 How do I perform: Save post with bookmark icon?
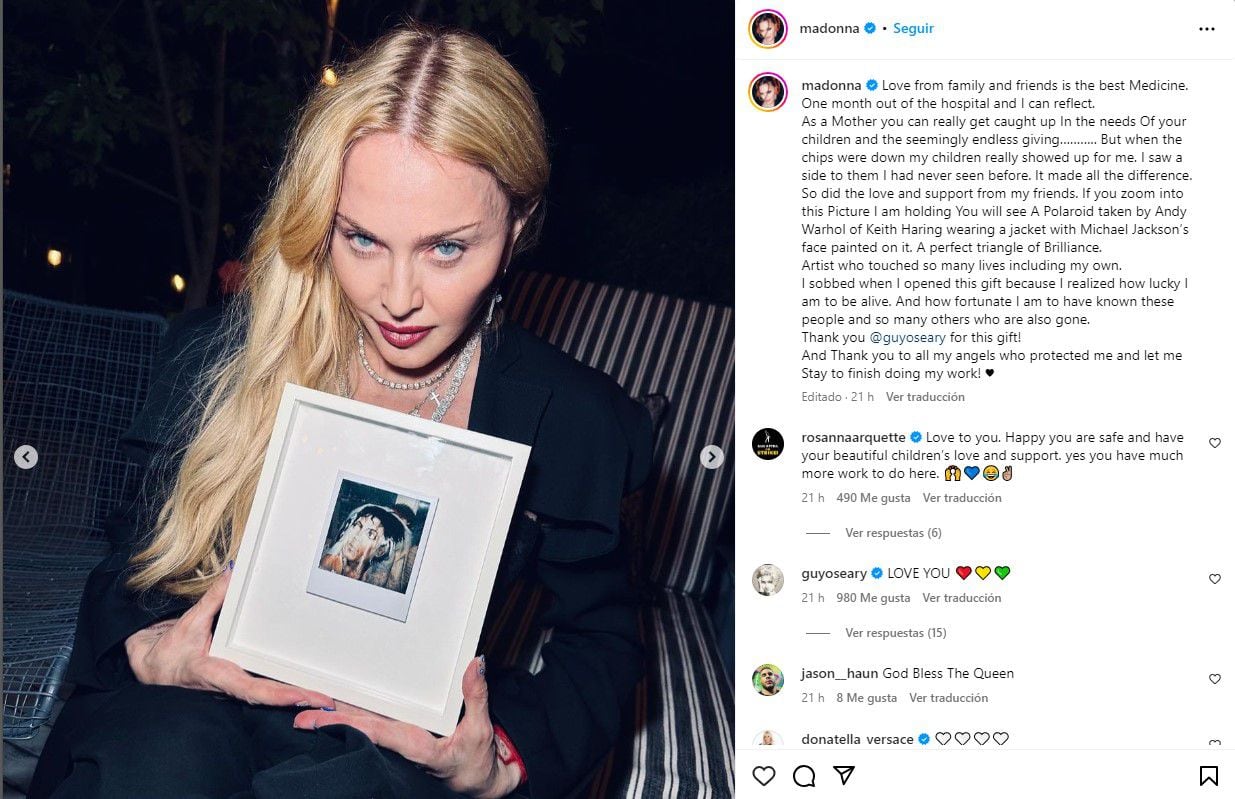tap(1208, 776)
